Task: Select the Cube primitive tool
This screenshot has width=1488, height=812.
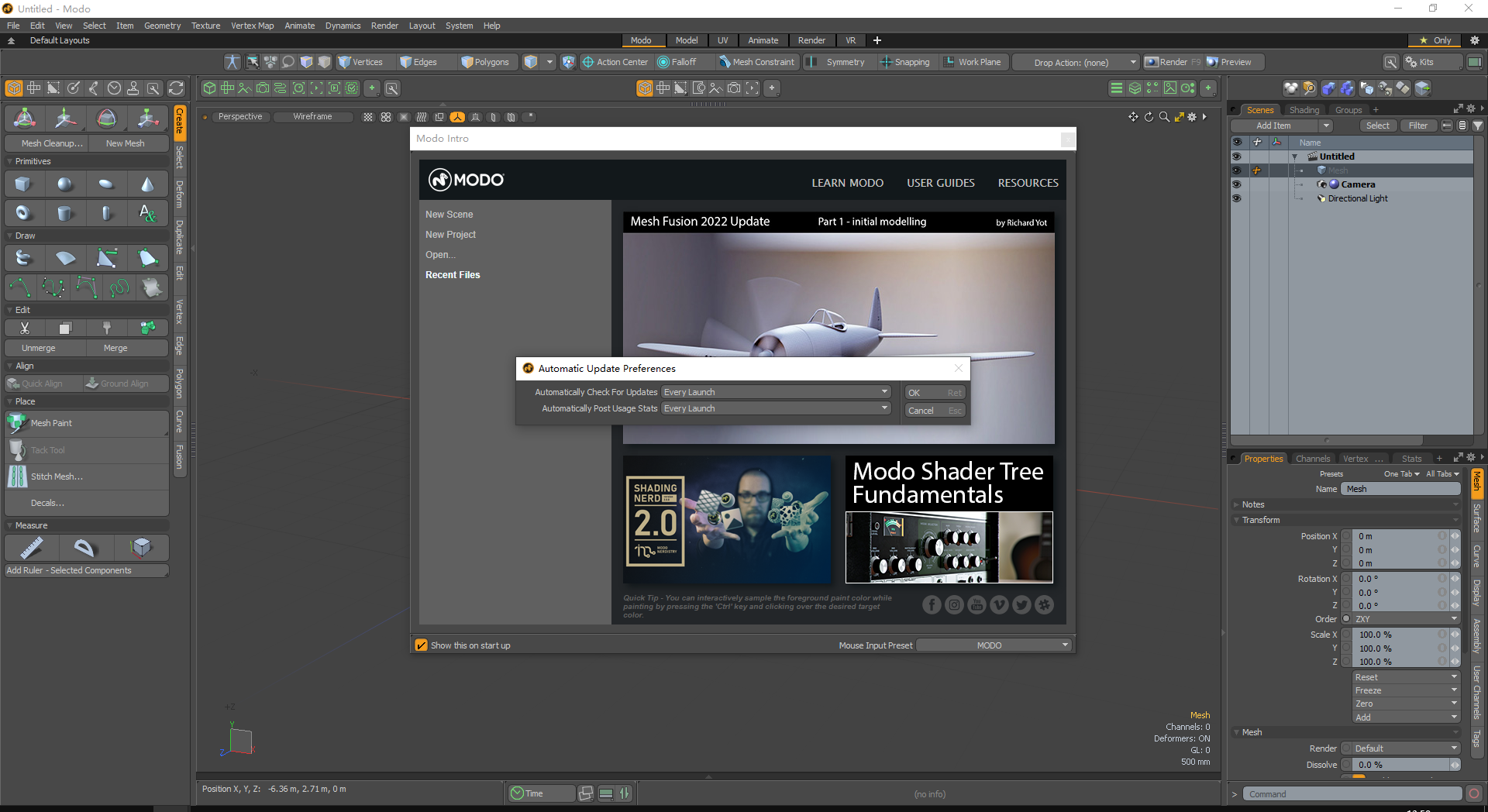Action: click(x=23, y=184)
